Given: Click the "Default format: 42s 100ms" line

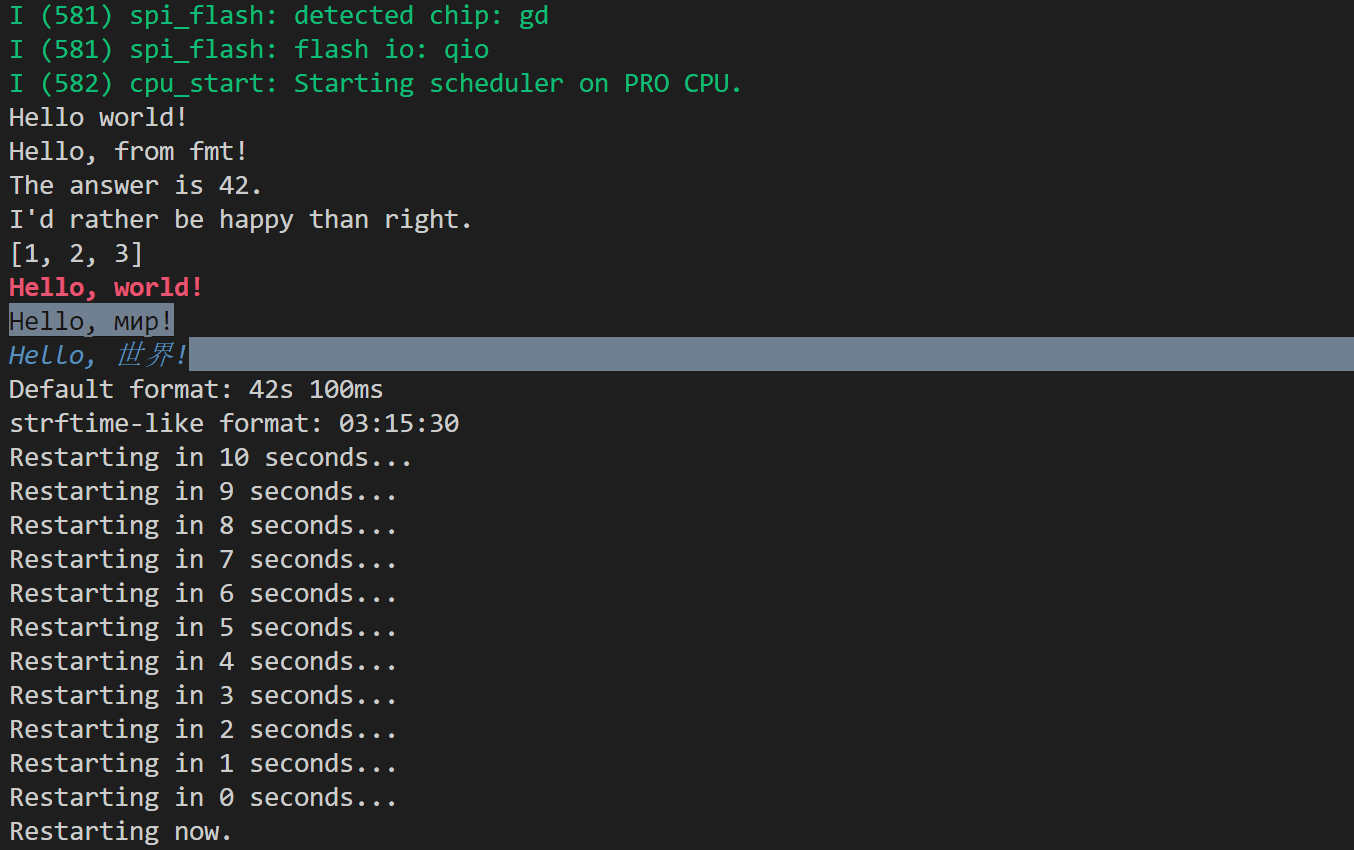Looking at the screenshot, I should coord(196,390).
